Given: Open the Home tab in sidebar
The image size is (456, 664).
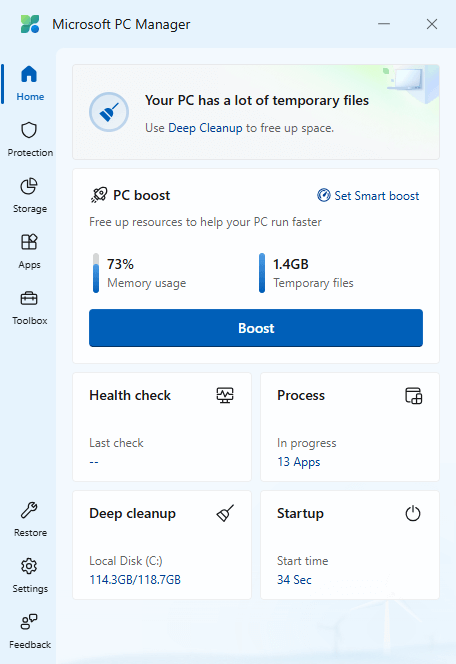Looking at the screenshot, I should (30, 84).
